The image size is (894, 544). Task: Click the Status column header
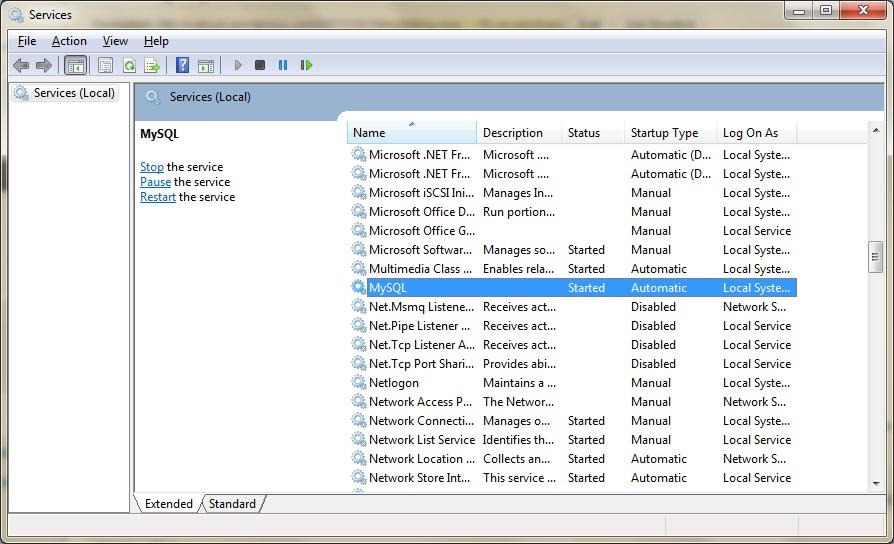(x=592, y=133)
